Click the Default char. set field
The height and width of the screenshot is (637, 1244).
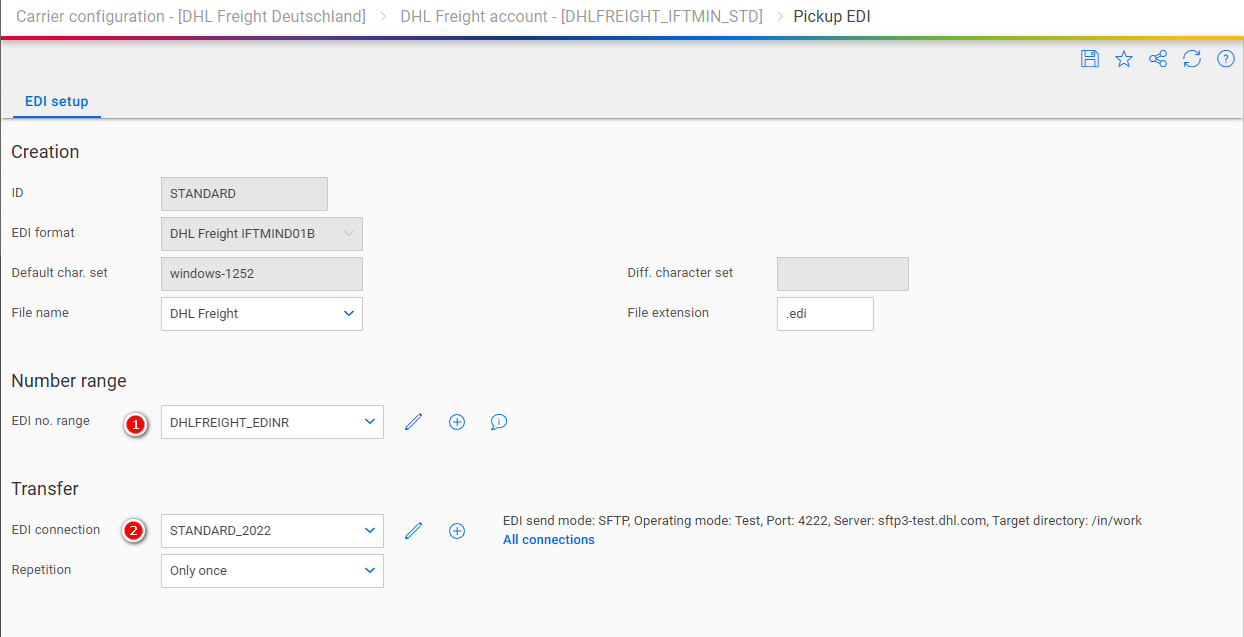click(x=262, y=274)
